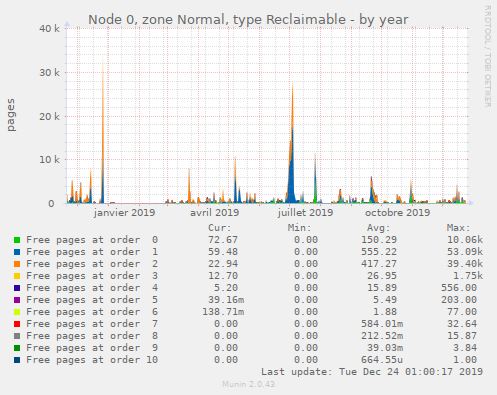Click the 'Last update' timestamp line
Viewport: 497px width, 395px height.
pos(372,372)
